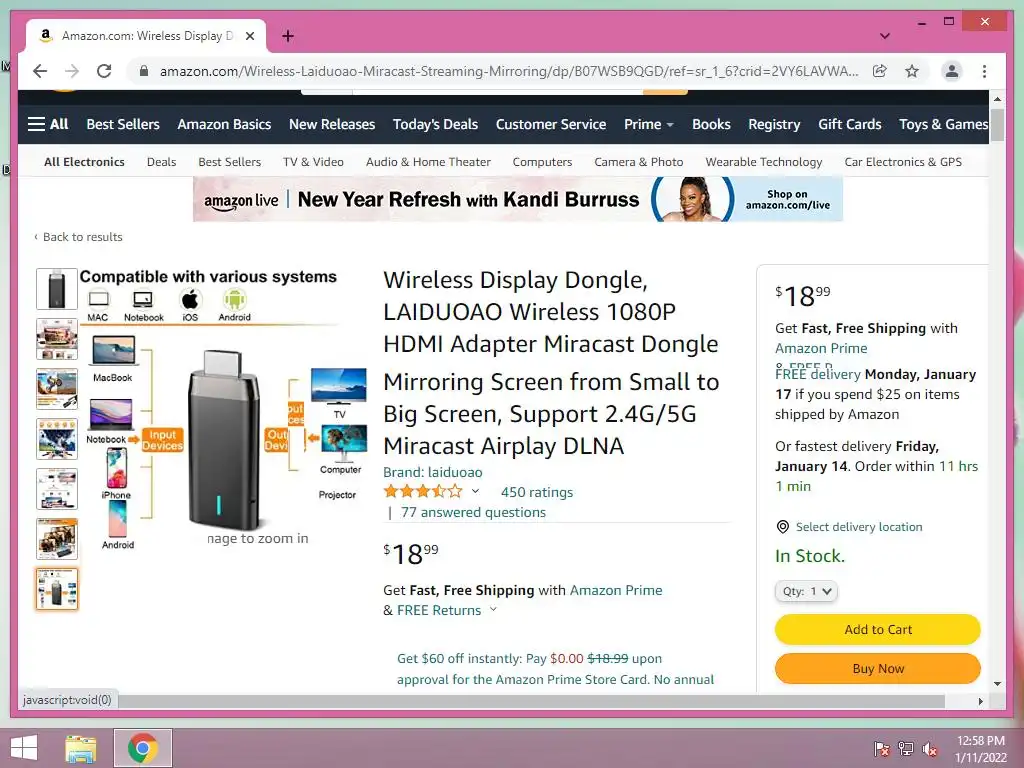Click the browser forward arrow
The width and height of the screenshot is (1024, 768).
(72, 71)
